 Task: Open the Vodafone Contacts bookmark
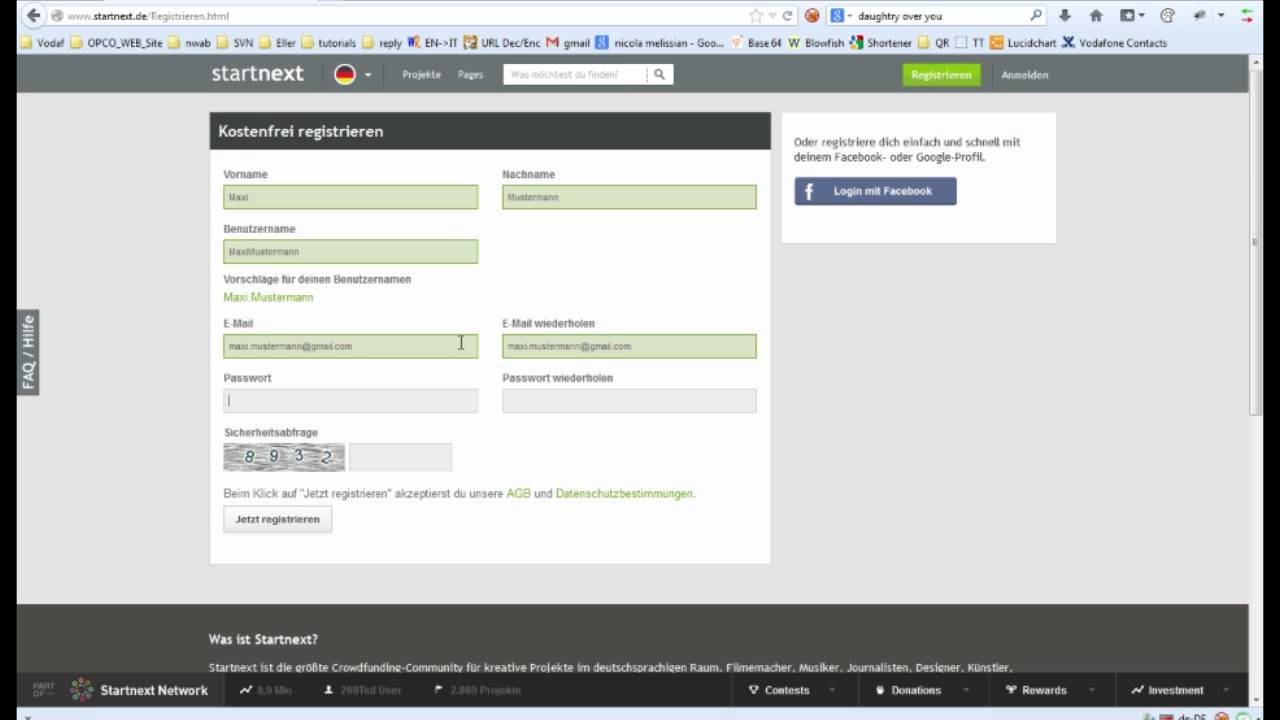[1114, 43]
